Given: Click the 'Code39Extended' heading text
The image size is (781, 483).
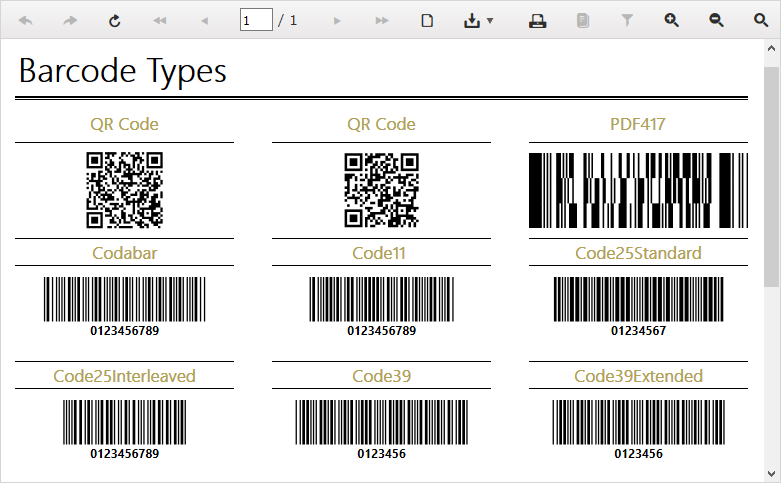Looking at the screenshot, I should [639, 376].
